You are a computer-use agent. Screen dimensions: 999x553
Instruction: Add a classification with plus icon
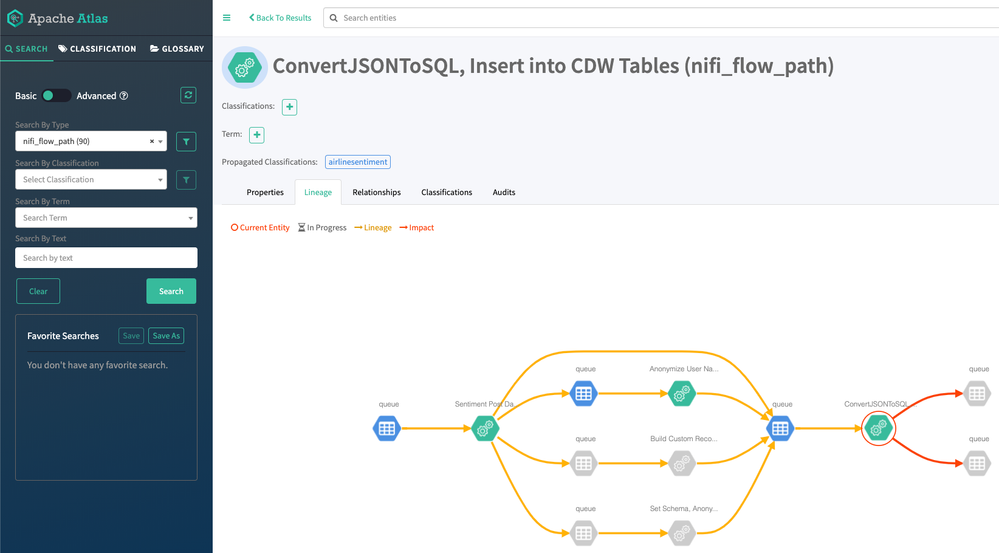point(289,107)
